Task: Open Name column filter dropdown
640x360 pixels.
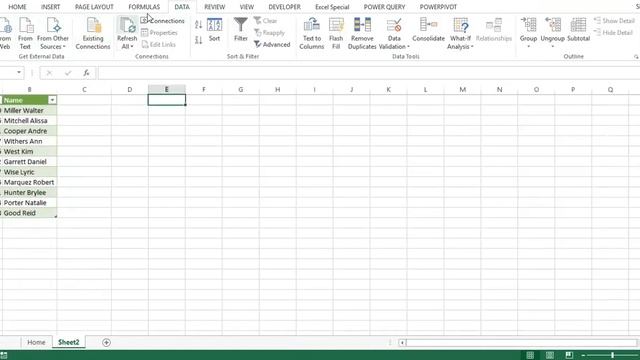Action: pyautogui.click(x=52, y=100)
